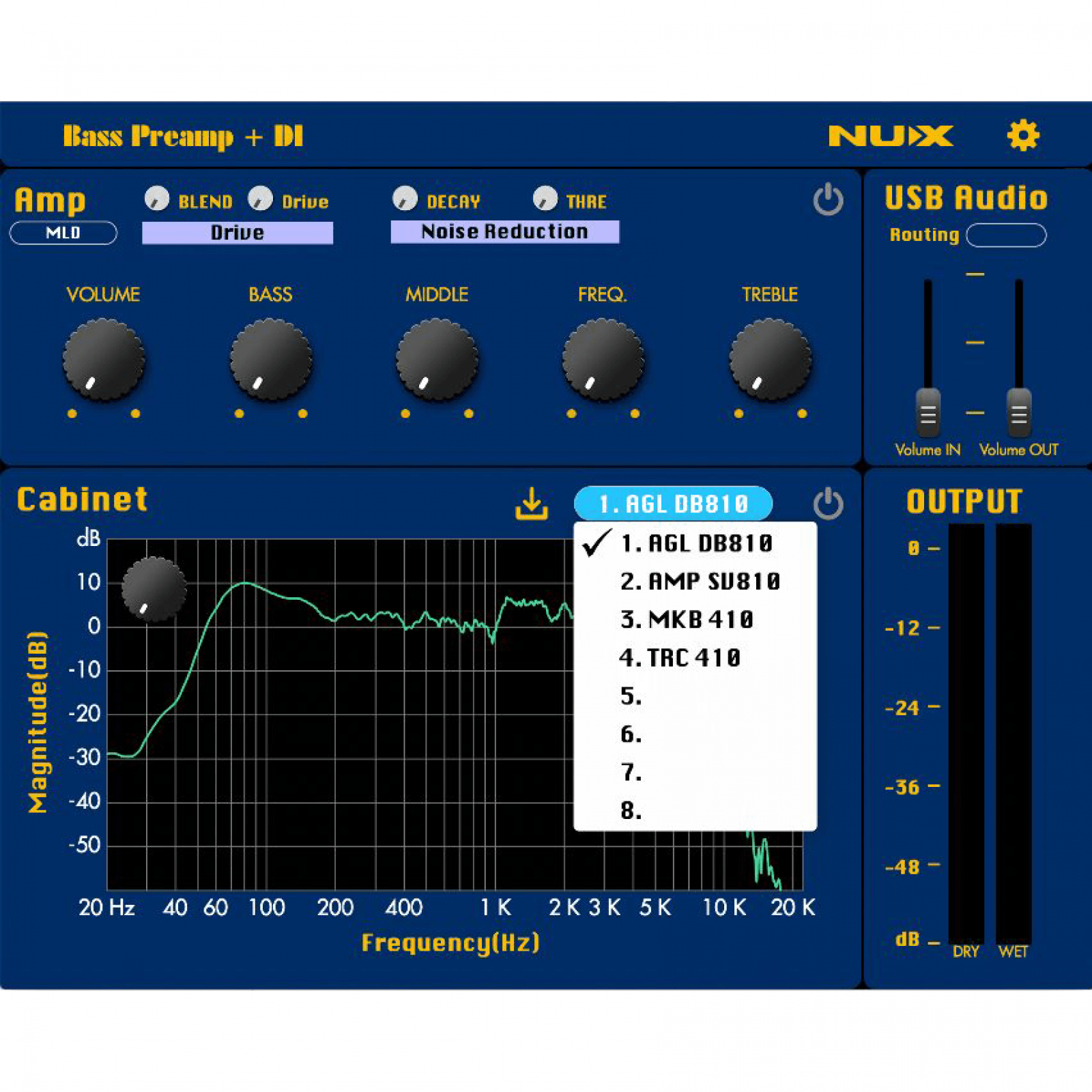Collapse the 1. AGL DB810 cabinet dropdown
1092x1092 pixels.
click(673, 504)
